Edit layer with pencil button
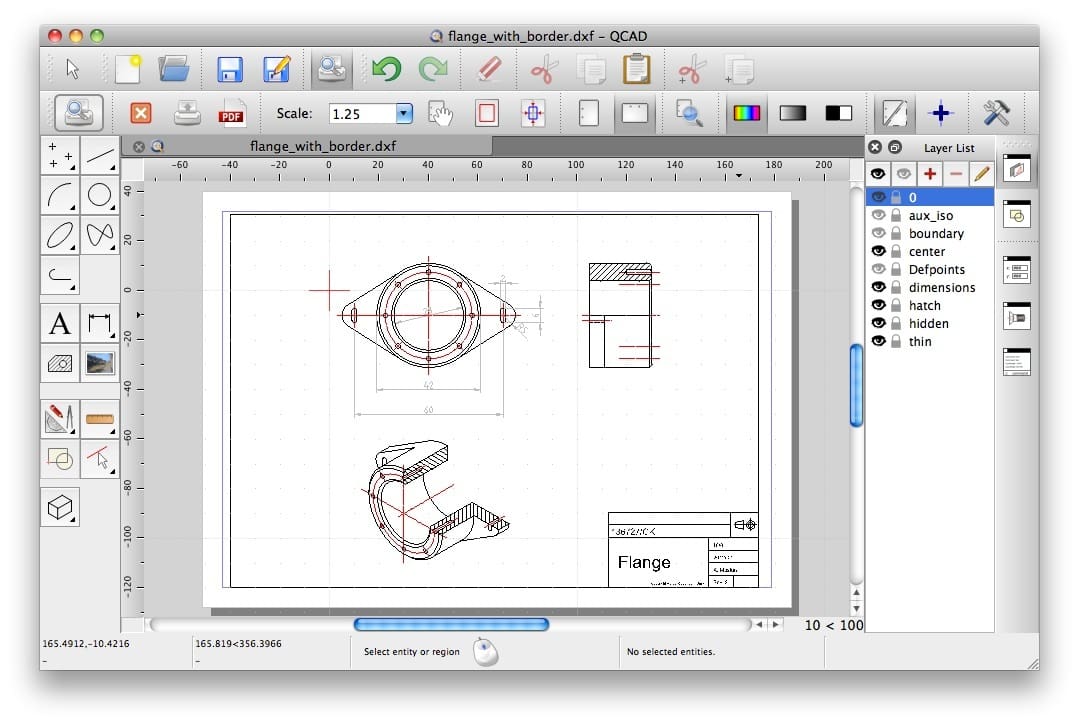Screen dimensions: 1079x725 pyautogui.click(x=982, y=174)
